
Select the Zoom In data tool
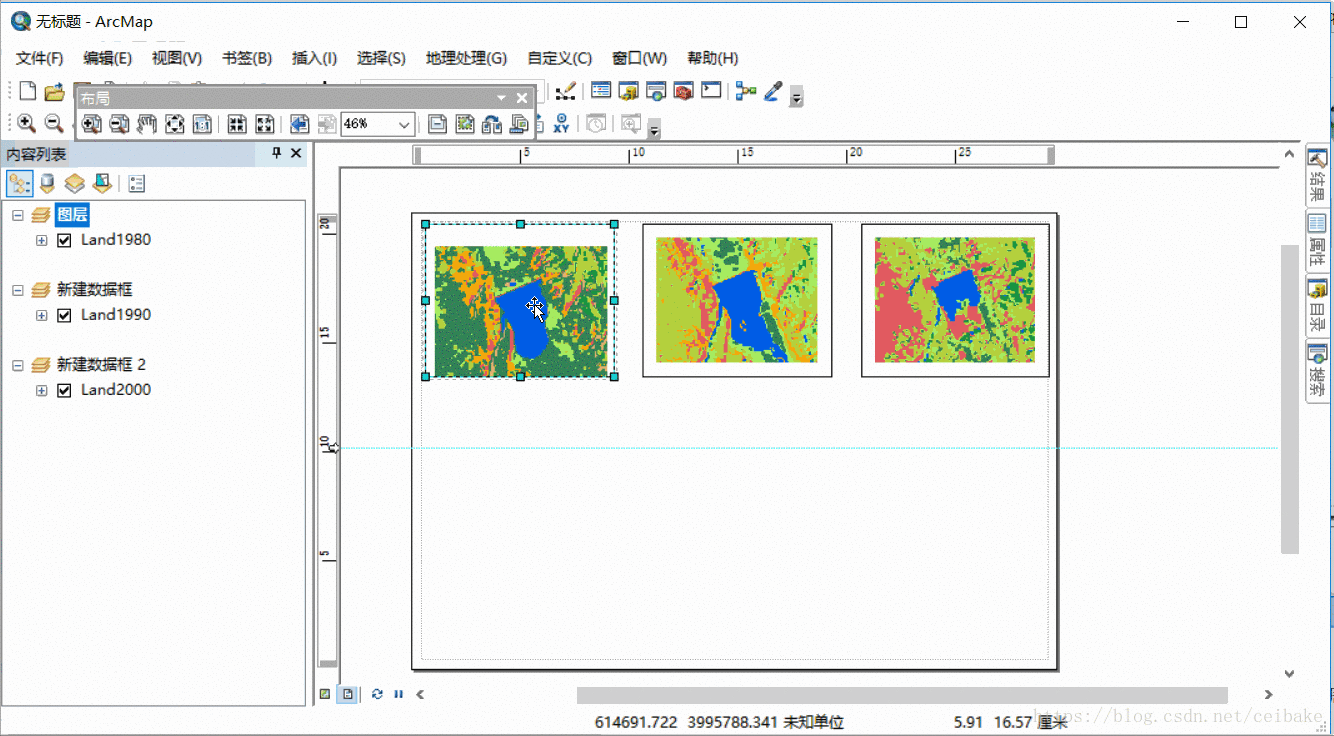(x=26, y=123)
